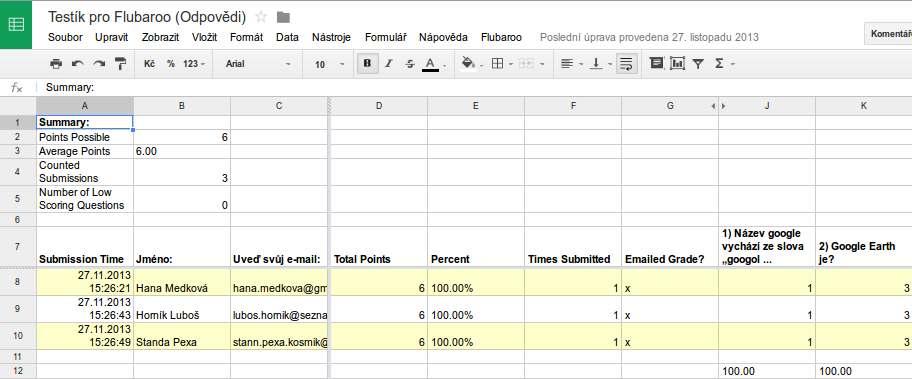Viewport: 912px width, 379px height.
Task: Open the font size 10 dropdown
Action: click(x=329, y=64)
